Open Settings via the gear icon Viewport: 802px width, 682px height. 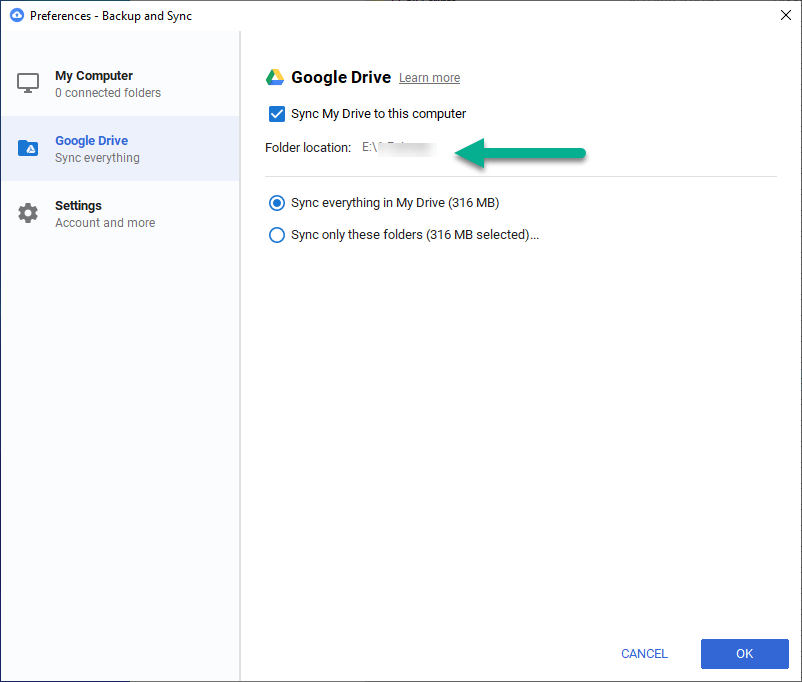[x=28, y=213]
